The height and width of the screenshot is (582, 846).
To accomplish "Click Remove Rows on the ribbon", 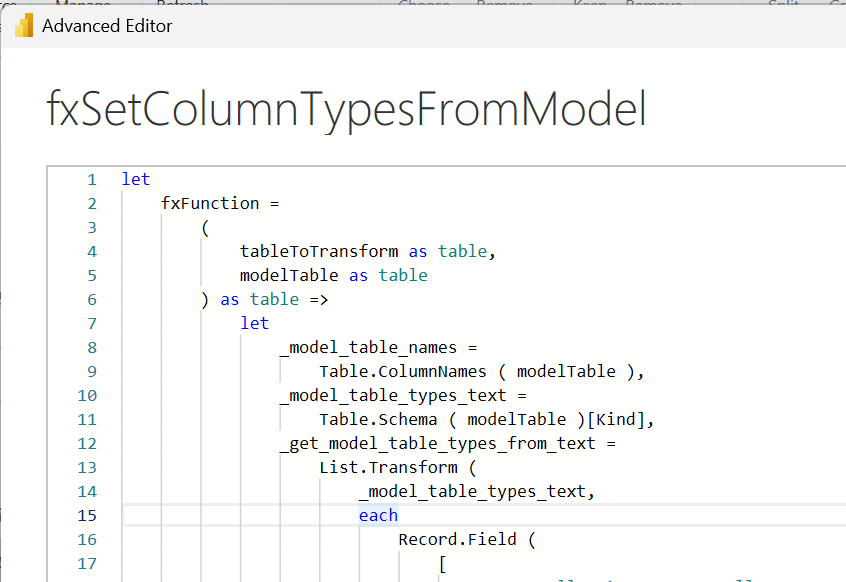I will pos(653,5).
